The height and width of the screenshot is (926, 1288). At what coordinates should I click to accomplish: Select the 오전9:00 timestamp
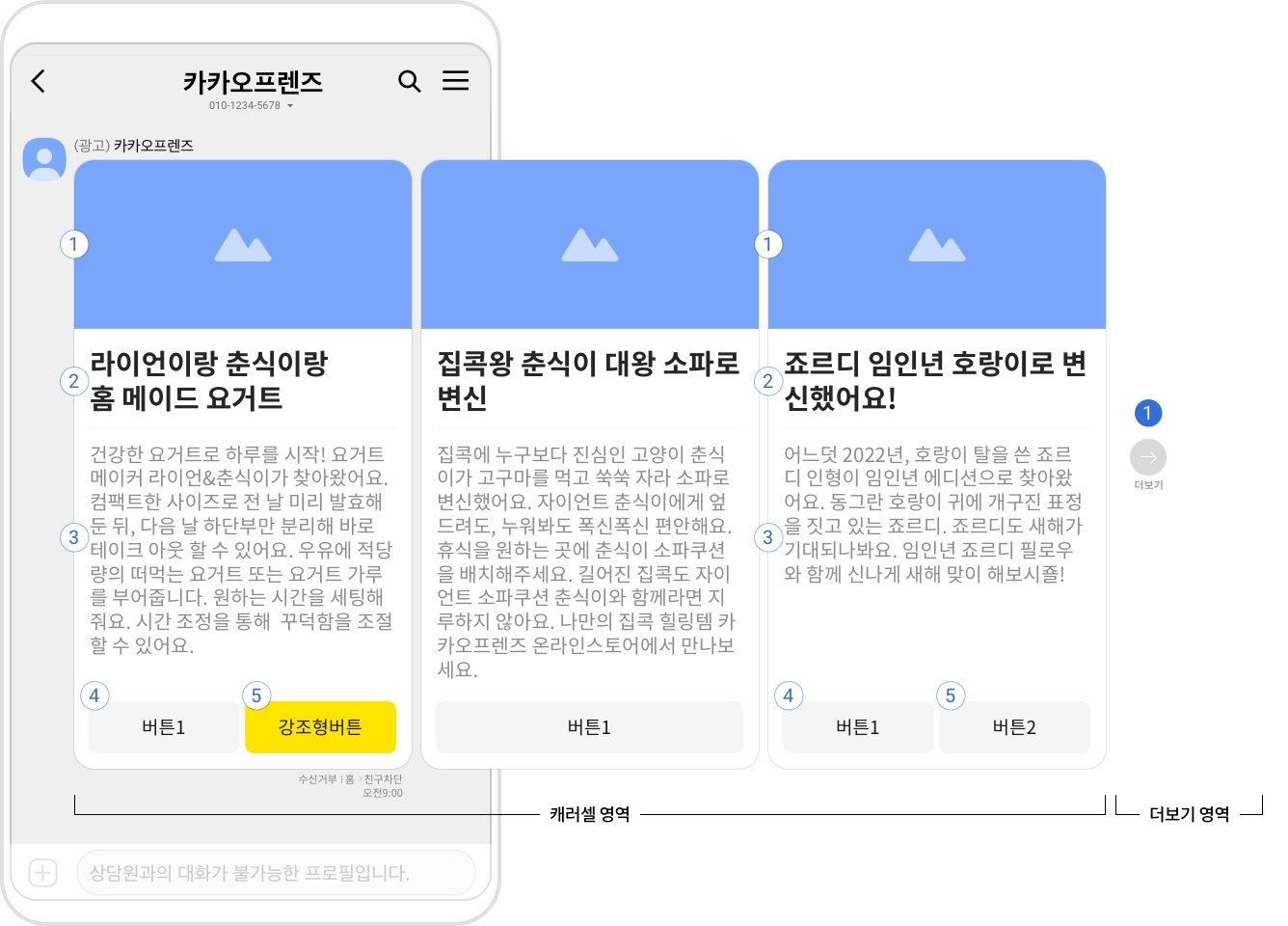[383, 793]
